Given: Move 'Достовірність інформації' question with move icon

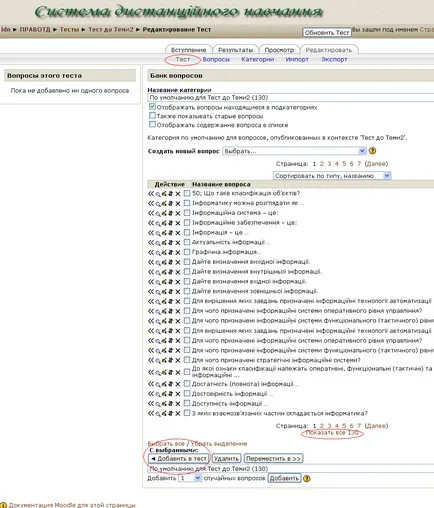Looking at the screenshot, I should tap(171, 394).
